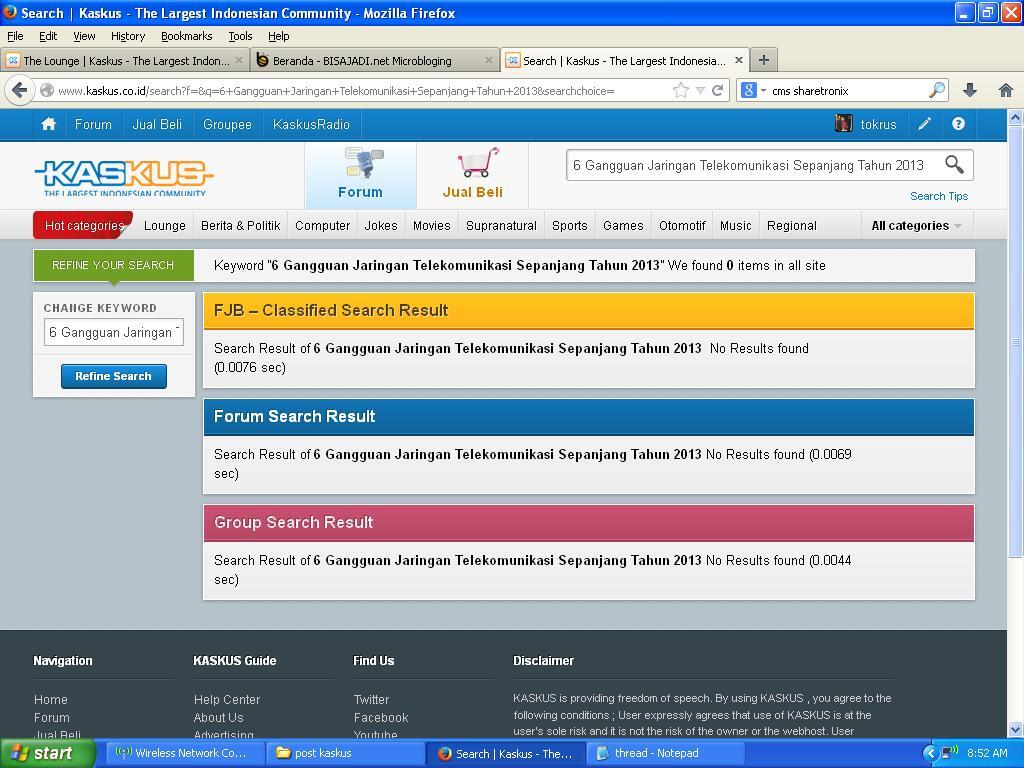The image size is (1024, 768).
Task: Open Wireless Network Connection taskbar item
Action: 183,753
